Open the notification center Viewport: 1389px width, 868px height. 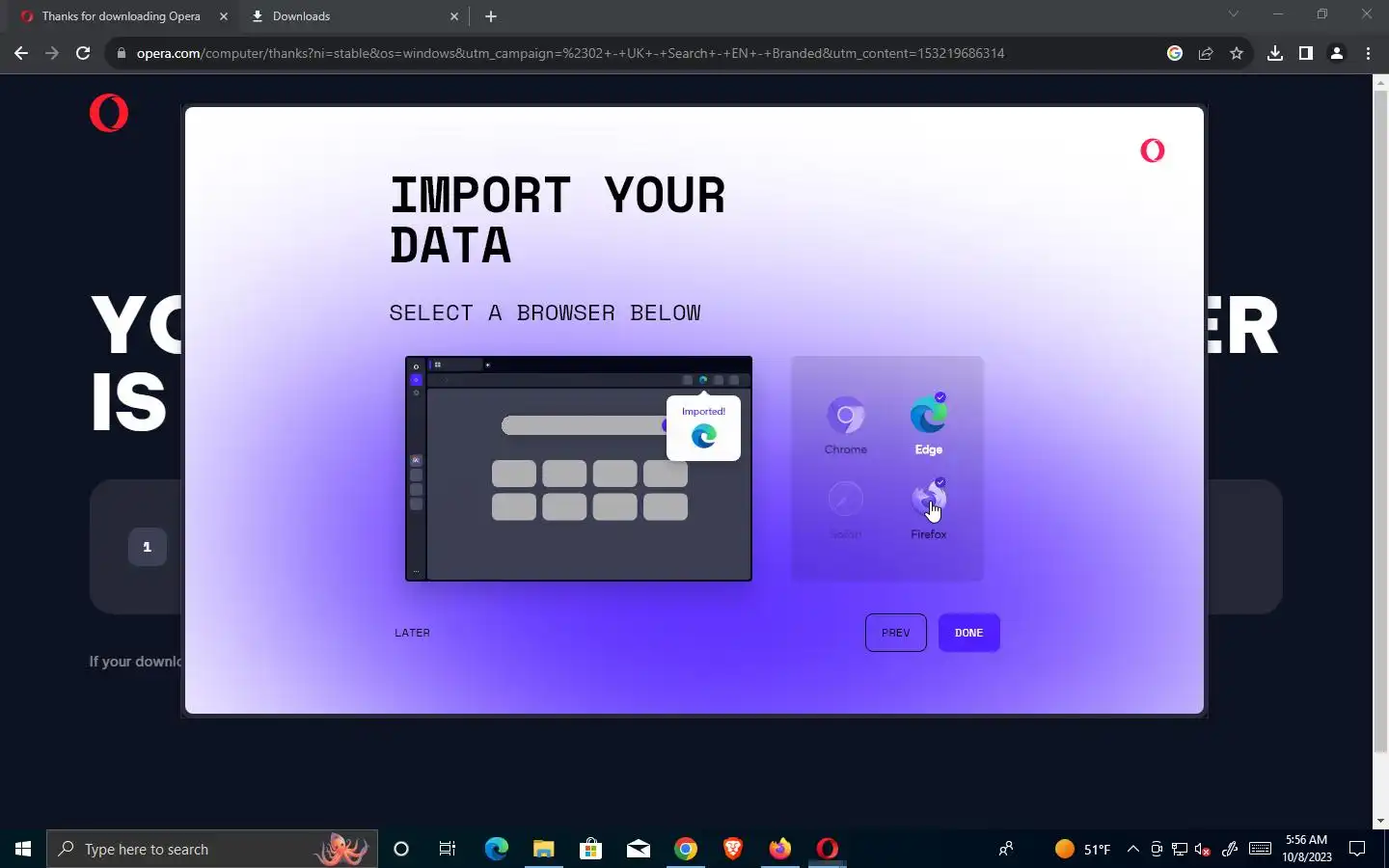click(1357, 849)
